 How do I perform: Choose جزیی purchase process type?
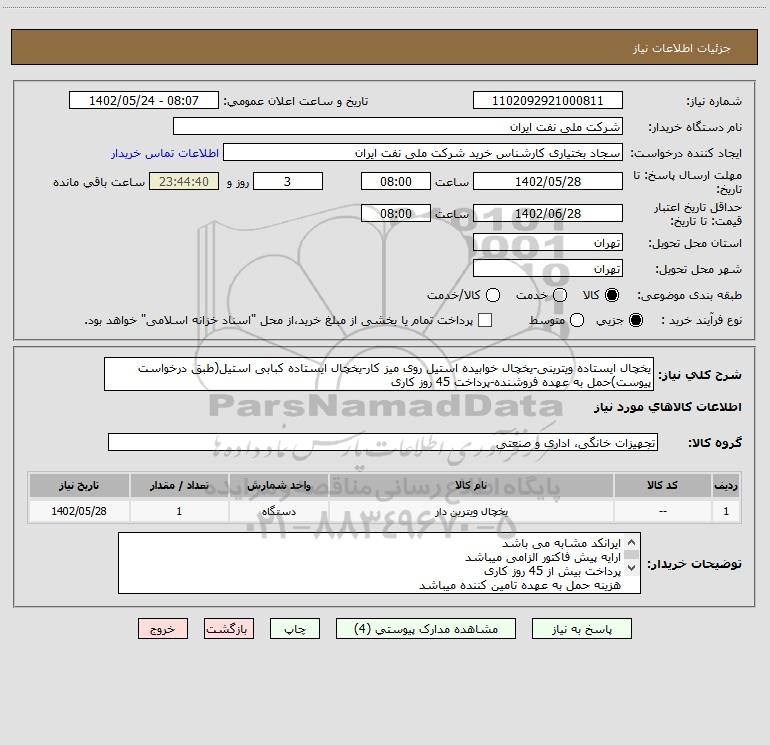coord(635,320)
